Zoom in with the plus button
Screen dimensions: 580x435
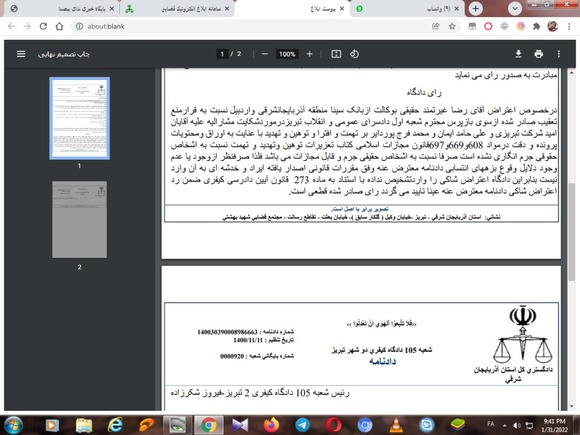pyautogui.click(x=310, y=54)
